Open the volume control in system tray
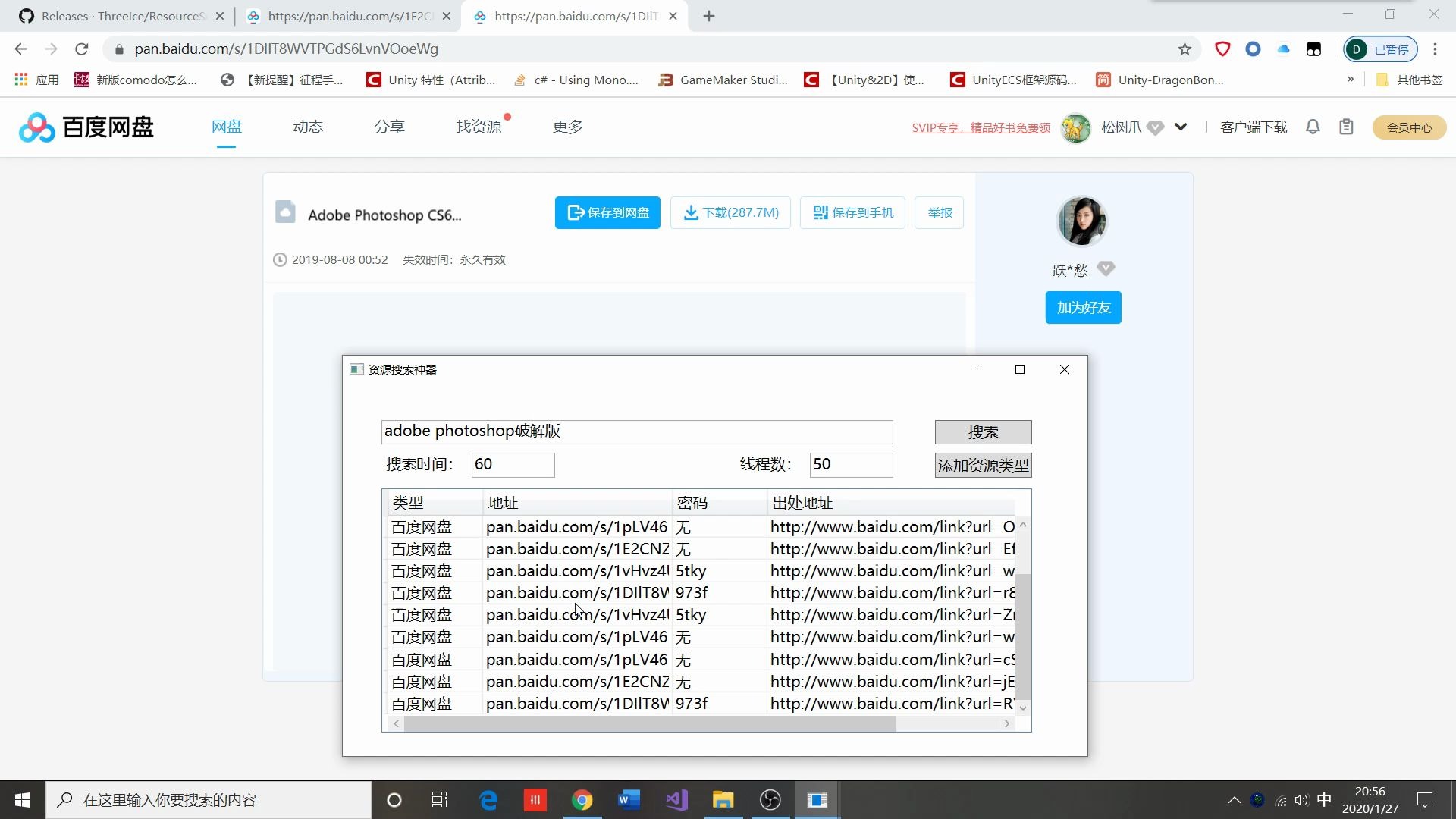The width and height of the screenshot is (1456, 819). [x=1302, y=800]
